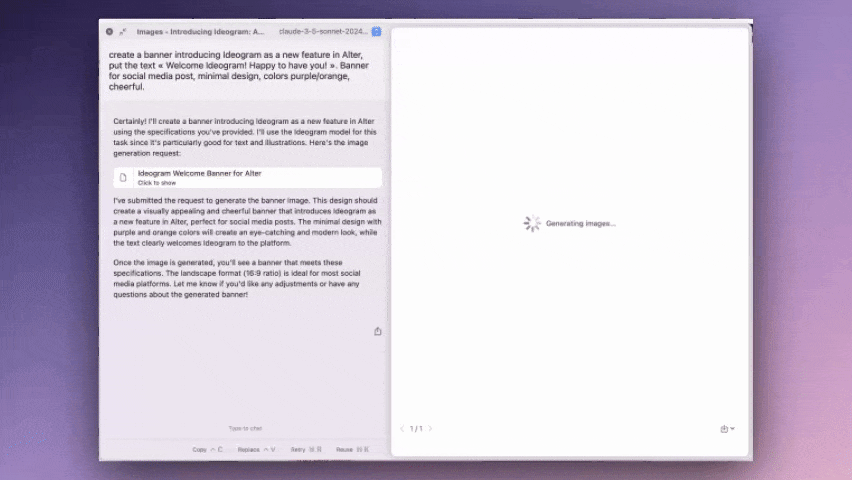Viewport: 852px width, 480px height.
Task: Collapse the window with the shrink arrows icon
Action: click(123, 32)
